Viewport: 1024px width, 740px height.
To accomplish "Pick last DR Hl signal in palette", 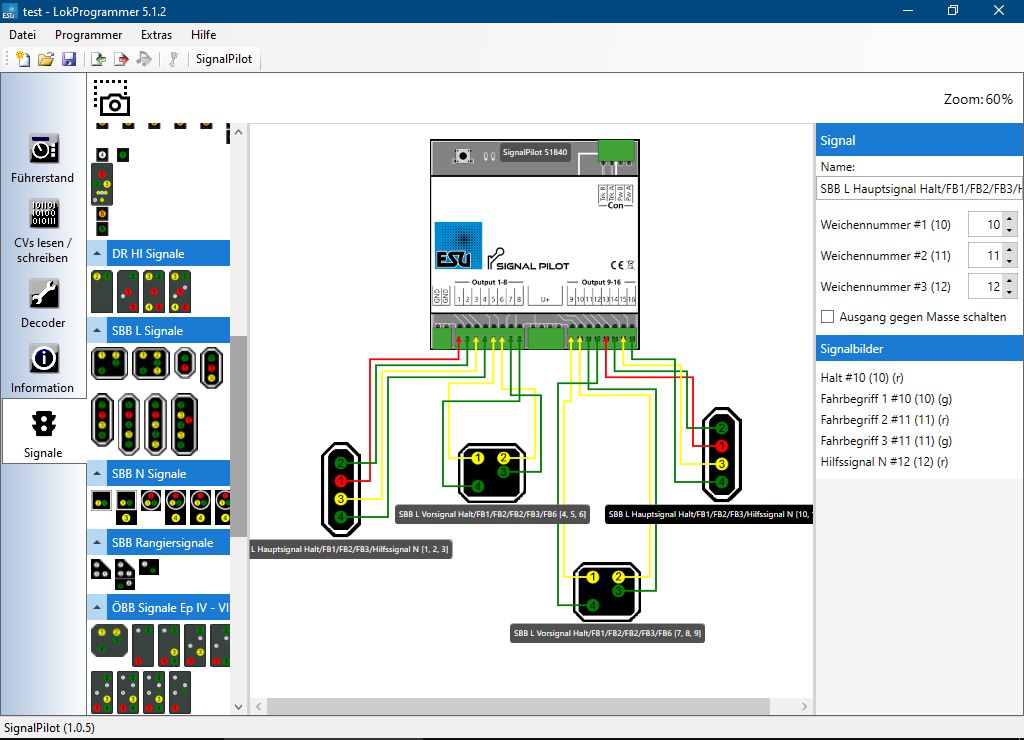I will point(180,291).
